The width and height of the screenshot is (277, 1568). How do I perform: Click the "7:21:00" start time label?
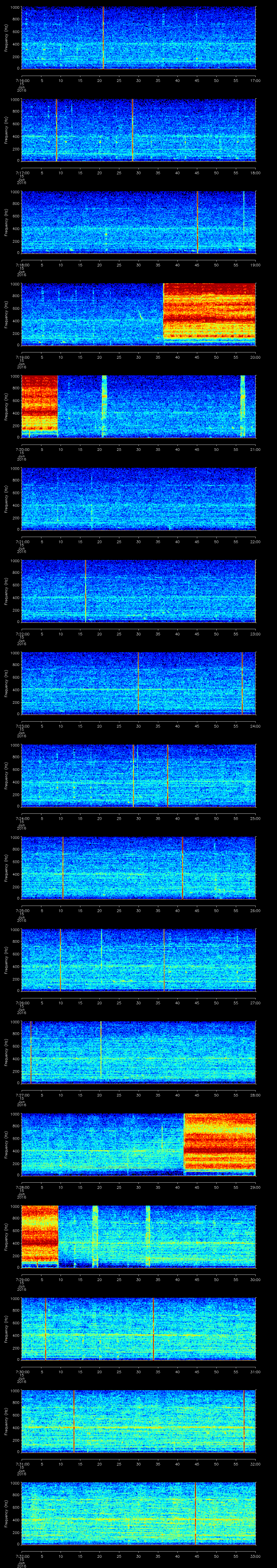pyautogui.click(x=22, y=542)
